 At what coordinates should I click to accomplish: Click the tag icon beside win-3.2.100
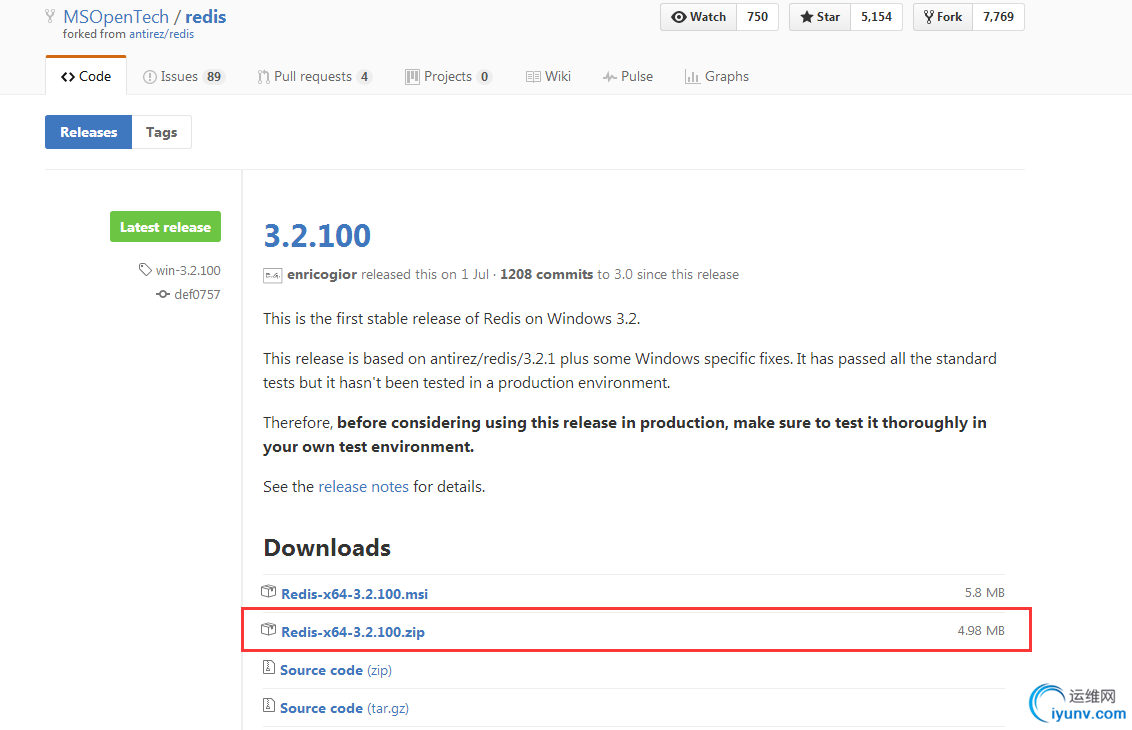[145, 269]
